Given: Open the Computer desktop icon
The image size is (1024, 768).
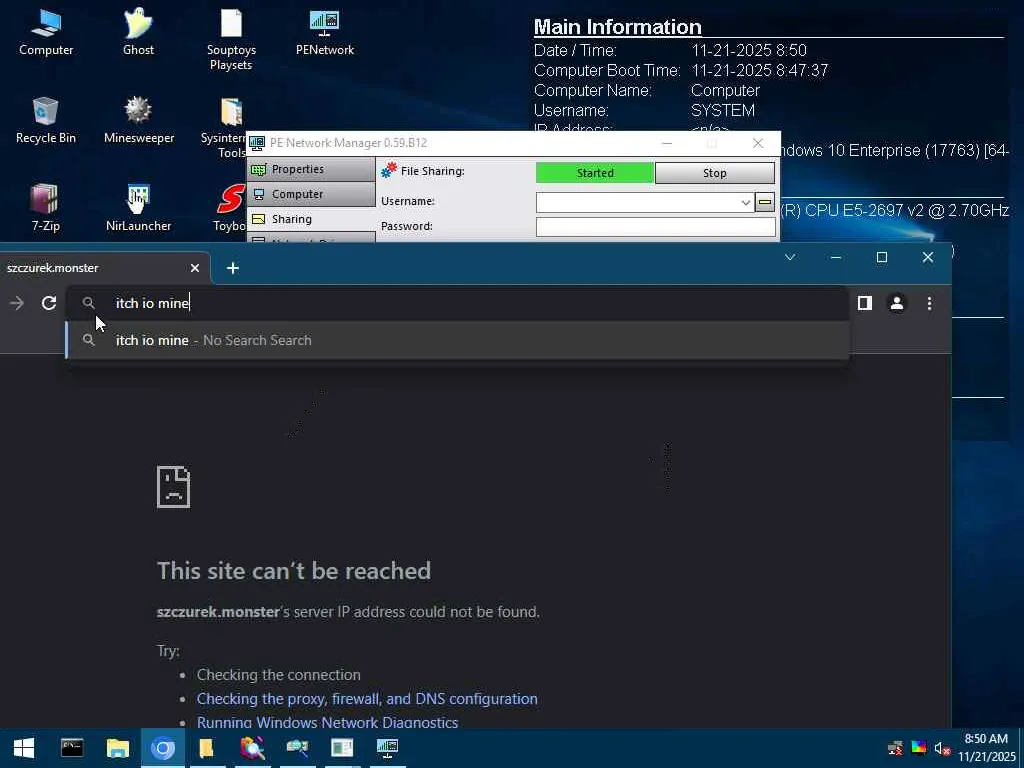Looking at the screenshot, I should coord(46,33).
